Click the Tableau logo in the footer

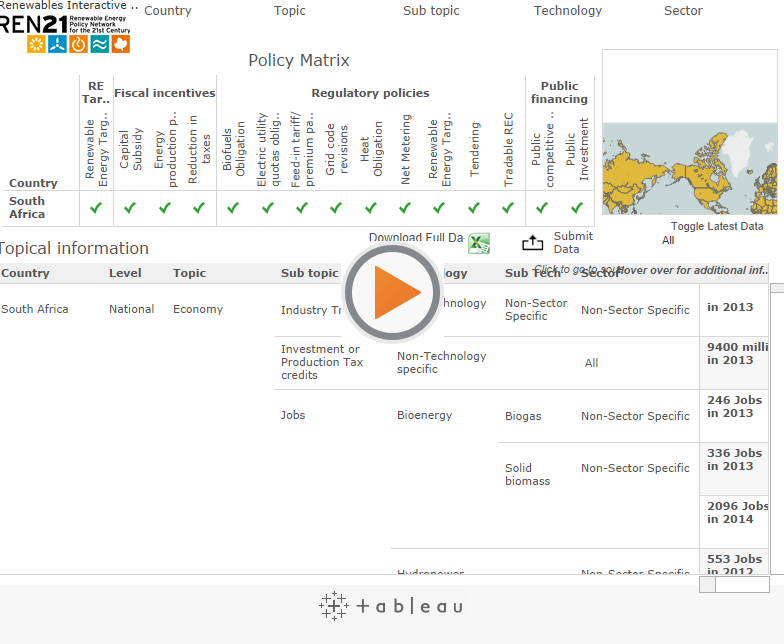tap(391, 606)
